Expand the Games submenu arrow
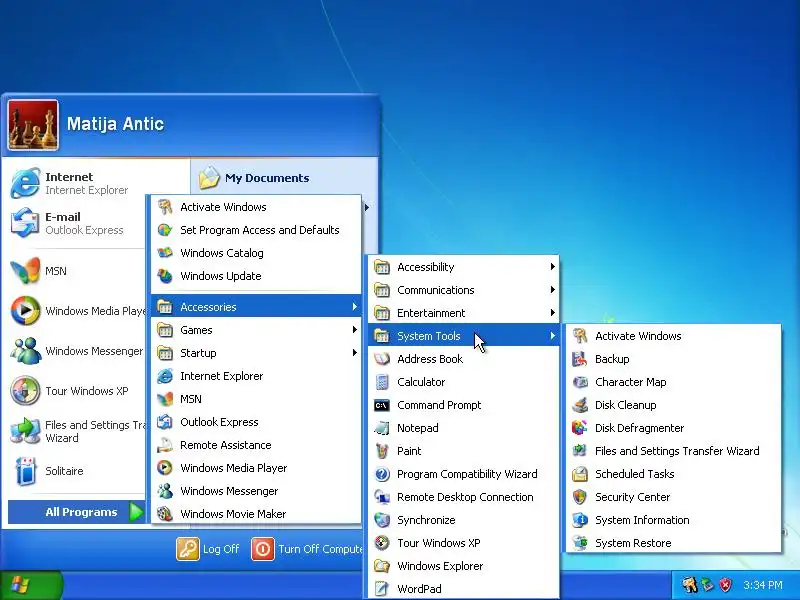This screenshot has height=600, width=800. click(x=355, y=330)
